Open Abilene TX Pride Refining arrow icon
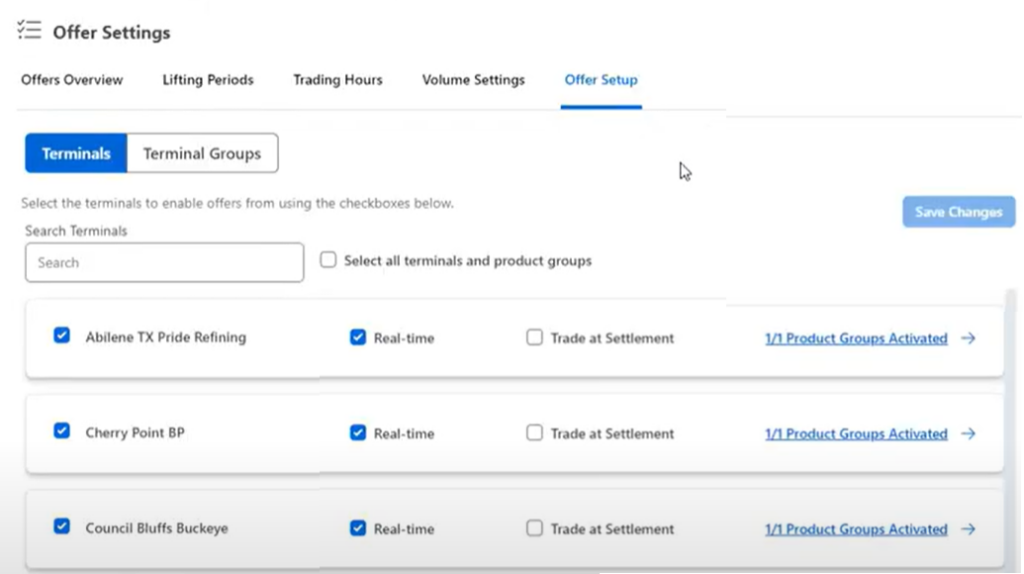 coord(968,338)
